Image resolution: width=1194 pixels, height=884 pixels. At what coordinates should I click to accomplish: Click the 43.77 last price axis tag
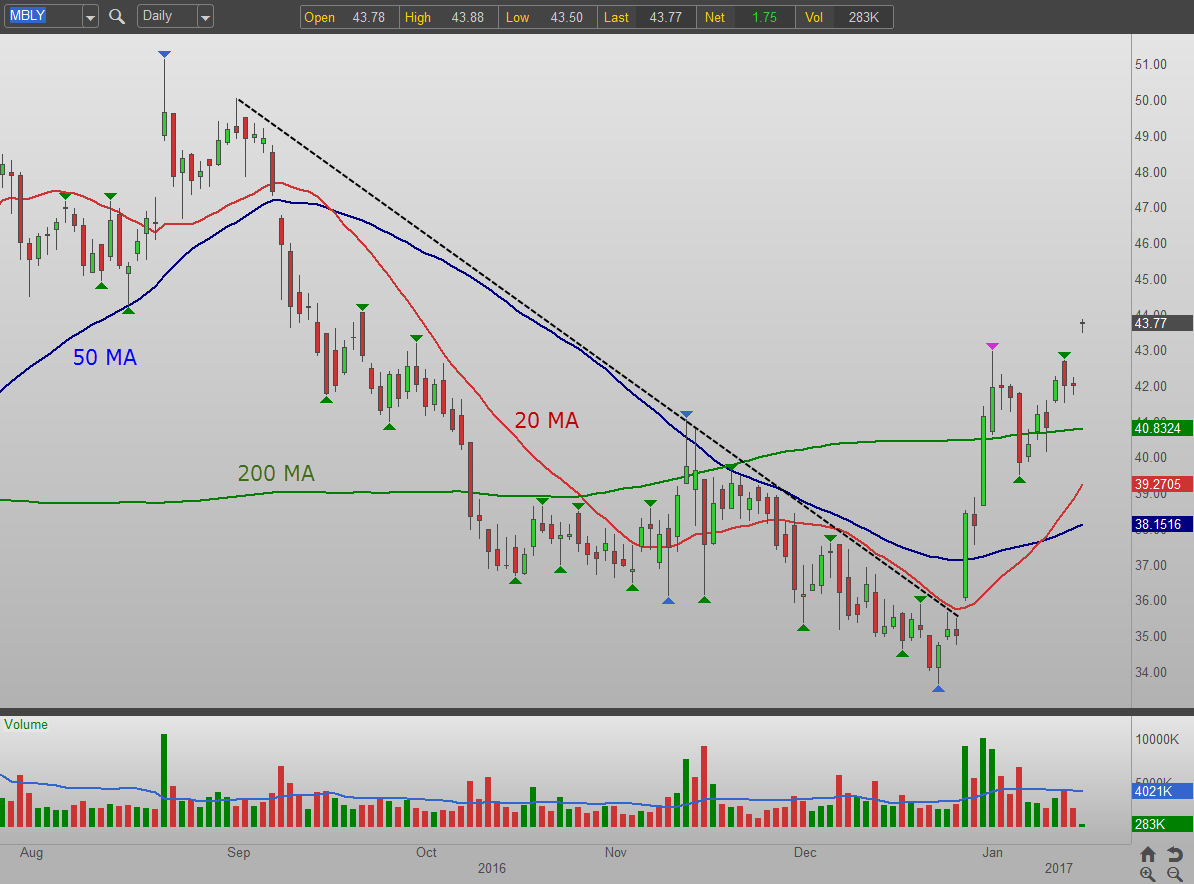pyautogui.click(x=1161, y=323)
